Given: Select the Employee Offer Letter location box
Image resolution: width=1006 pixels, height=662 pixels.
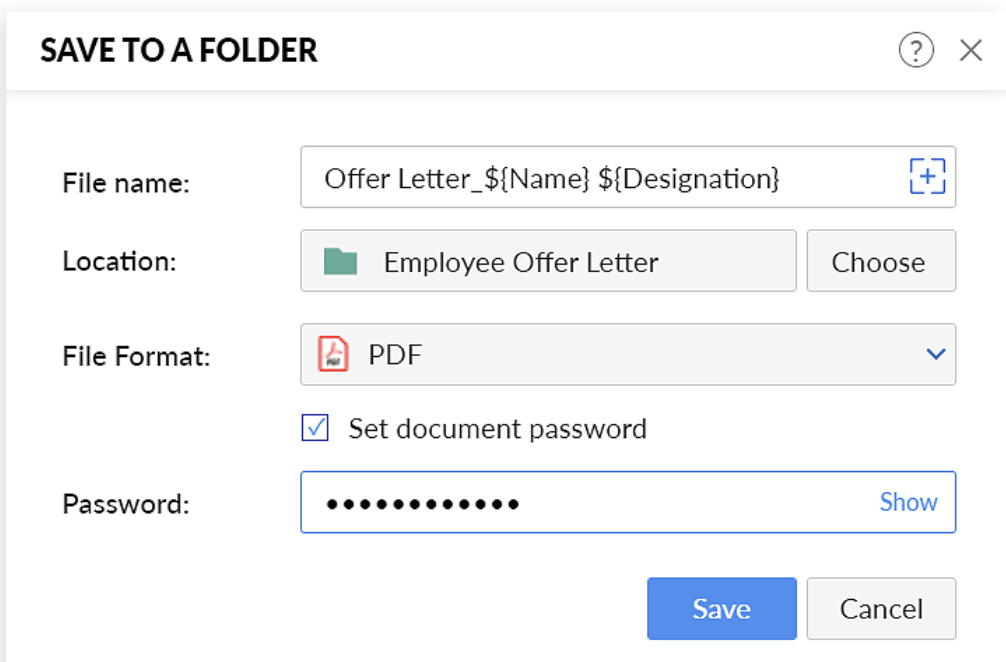Looking at the screenshot, I should pos(549,261).
